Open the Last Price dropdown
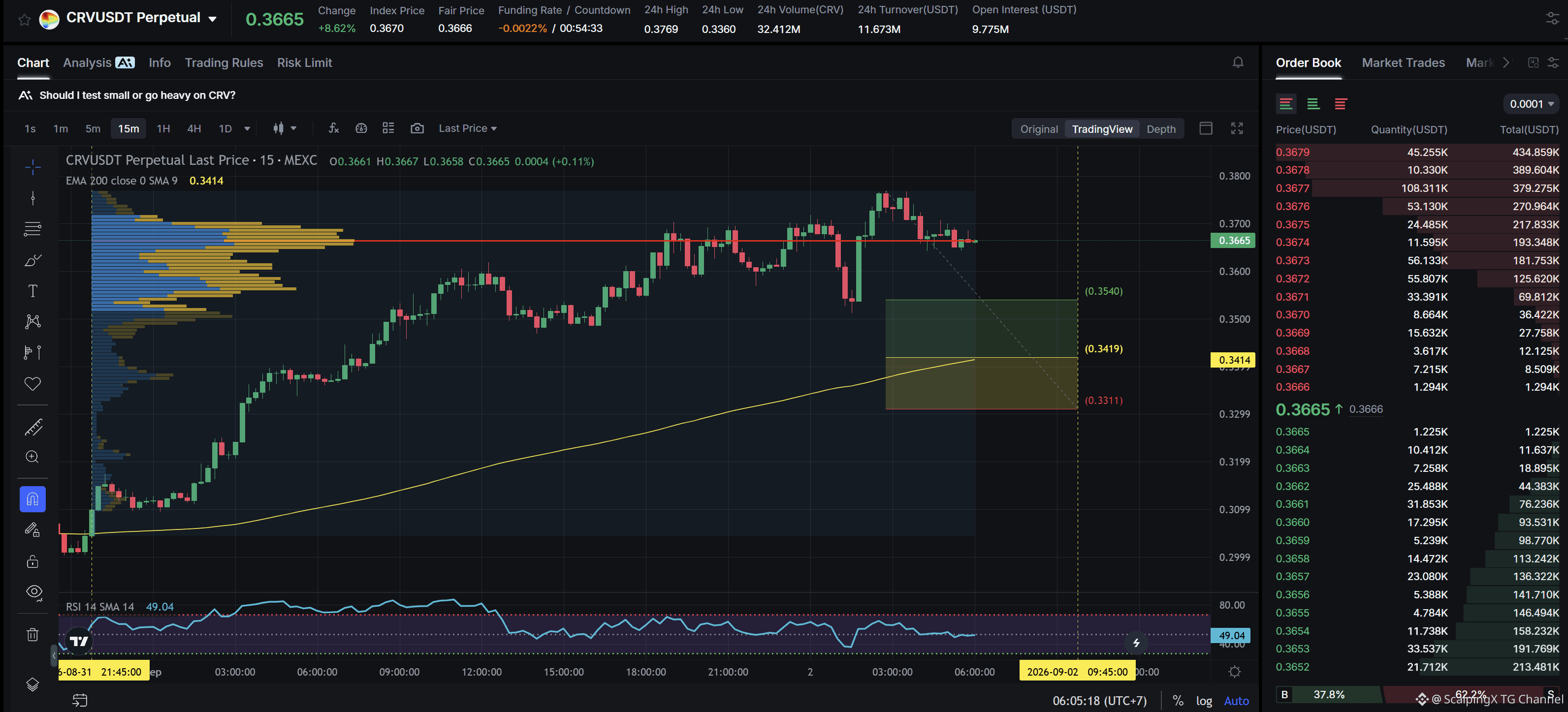Viewport: 1568px width, 712px height. (x=468, y=128)
